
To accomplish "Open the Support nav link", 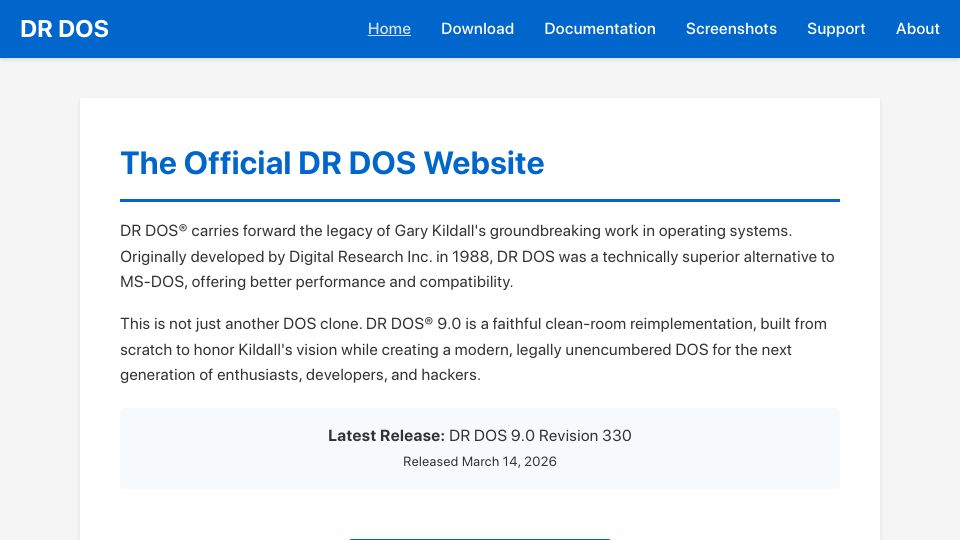I will pos(836,29).
